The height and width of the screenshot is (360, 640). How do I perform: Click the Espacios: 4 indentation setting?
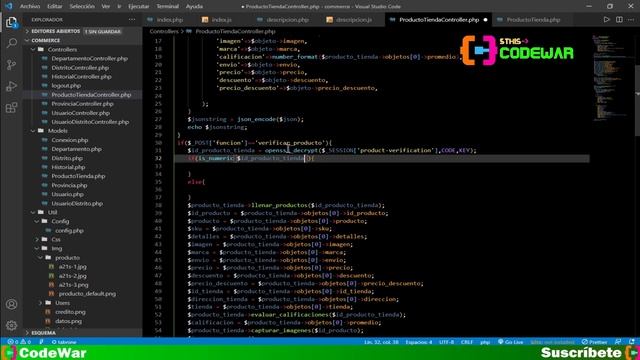[x=419, y=342]
